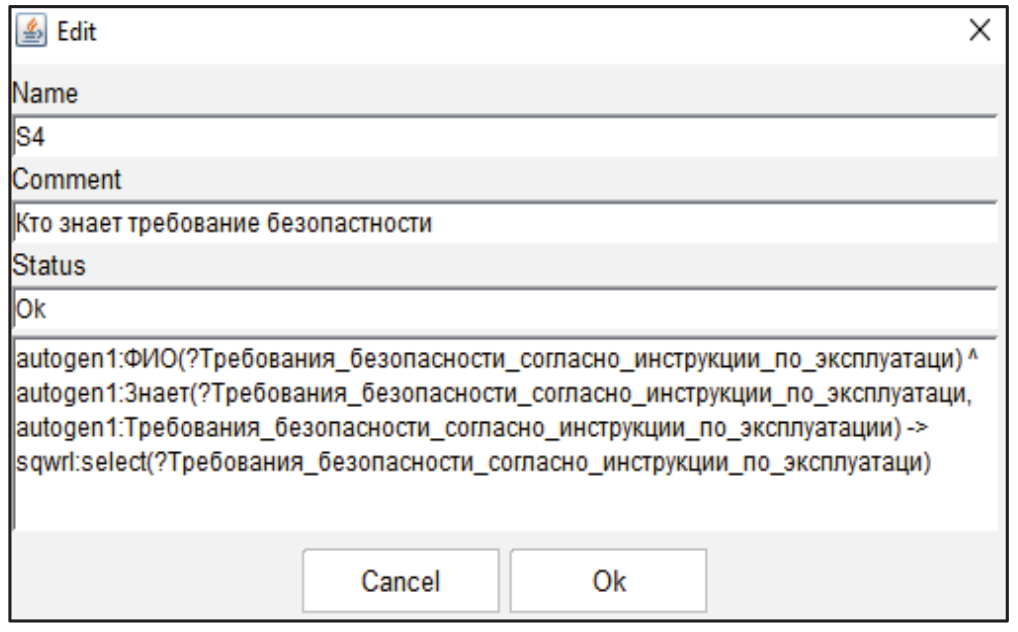The width and height of the screenshot is (1018, 632).
Task: Close the Edit dialog with the X button
Action: tap(982, 31)
